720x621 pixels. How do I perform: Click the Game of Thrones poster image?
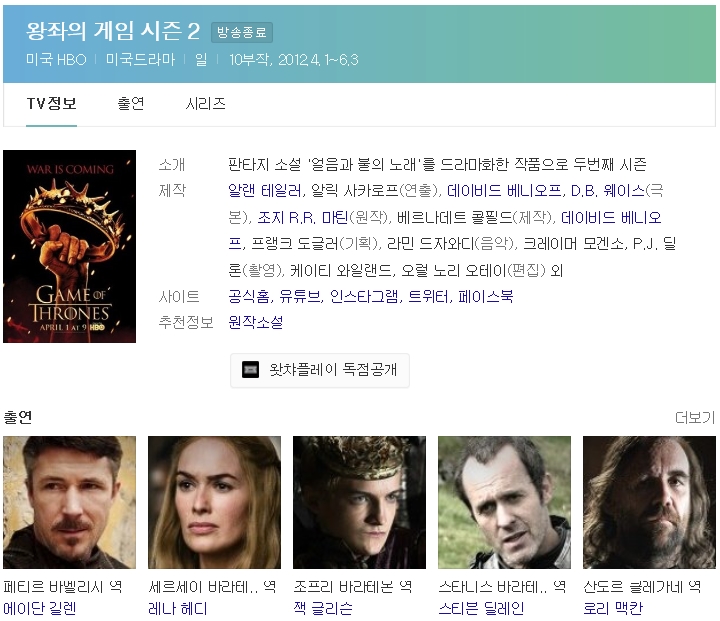pyautogui.click(x=69, y=246)
